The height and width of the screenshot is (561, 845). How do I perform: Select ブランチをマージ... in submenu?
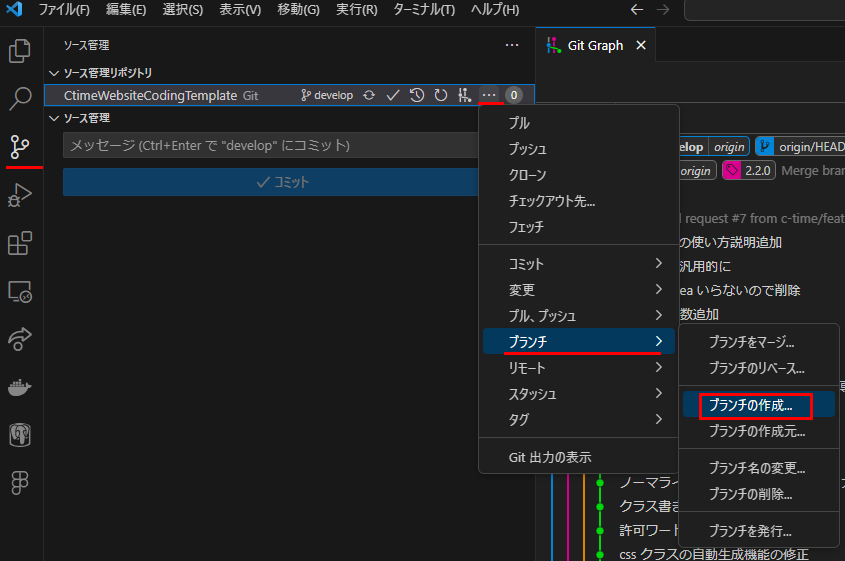(x=759, y=342)
